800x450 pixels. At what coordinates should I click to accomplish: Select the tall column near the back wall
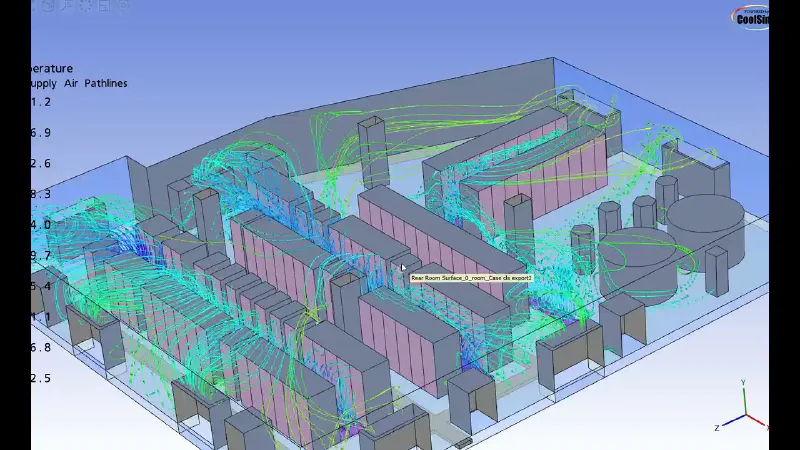click(x=371, y=151)
